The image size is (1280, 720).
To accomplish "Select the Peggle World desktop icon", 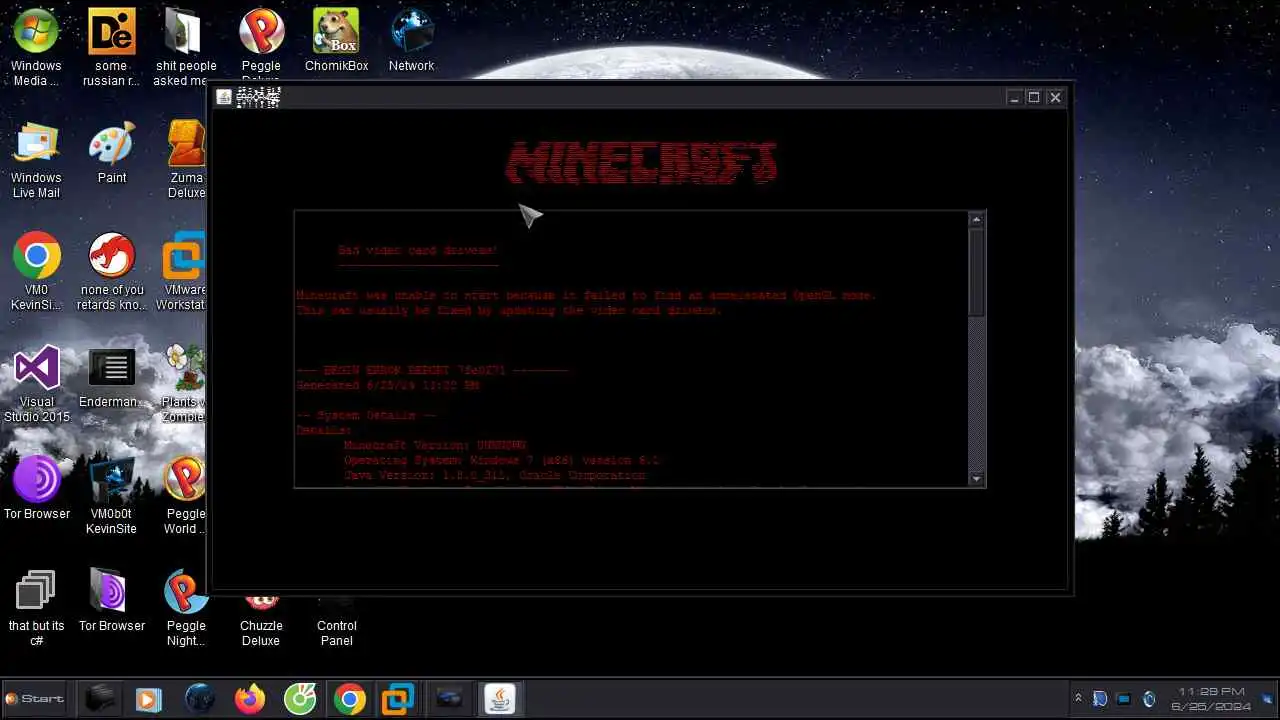I will tap(185, 496).
